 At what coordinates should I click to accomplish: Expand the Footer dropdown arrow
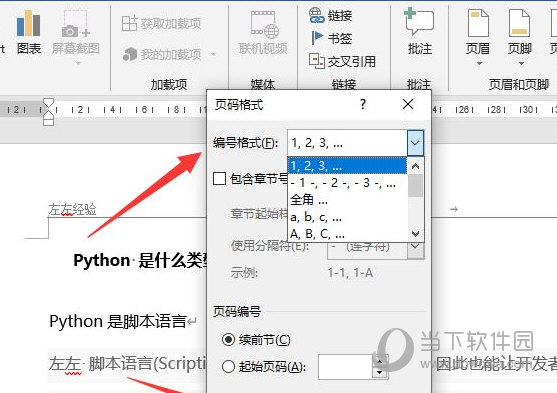[x=521, y=64]
